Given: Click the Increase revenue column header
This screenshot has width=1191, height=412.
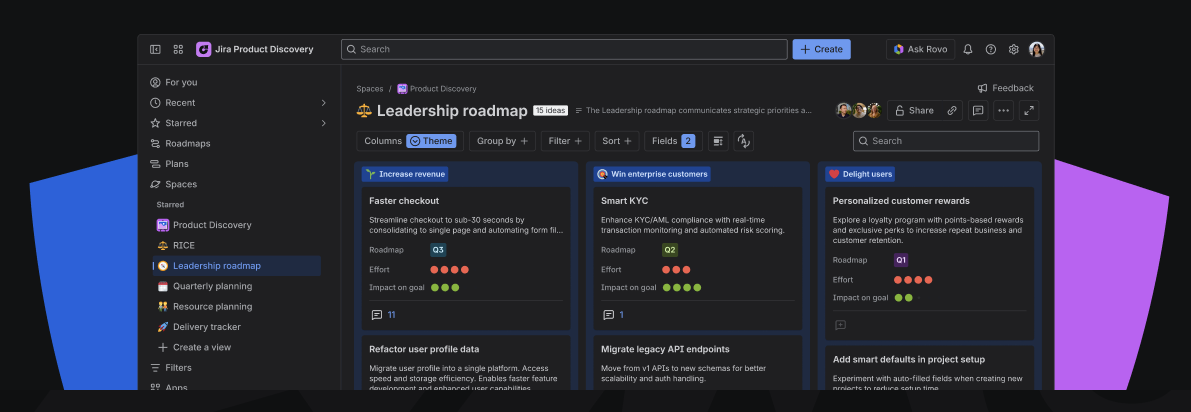Looking at the screenshot, I should [405, 174].
